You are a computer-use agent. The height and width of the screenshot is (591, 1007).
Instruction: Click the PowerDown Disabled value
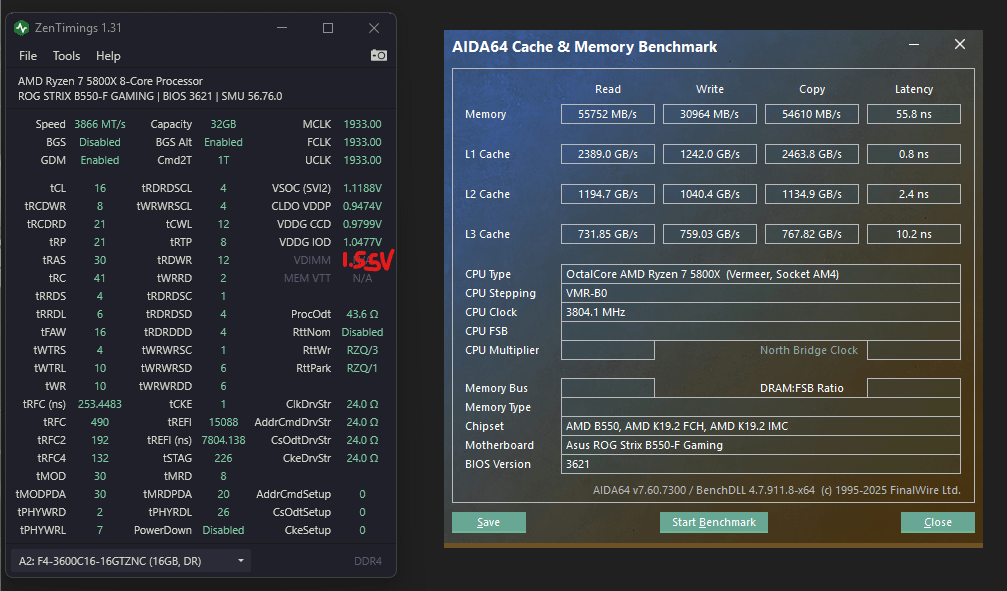point(223,530)
